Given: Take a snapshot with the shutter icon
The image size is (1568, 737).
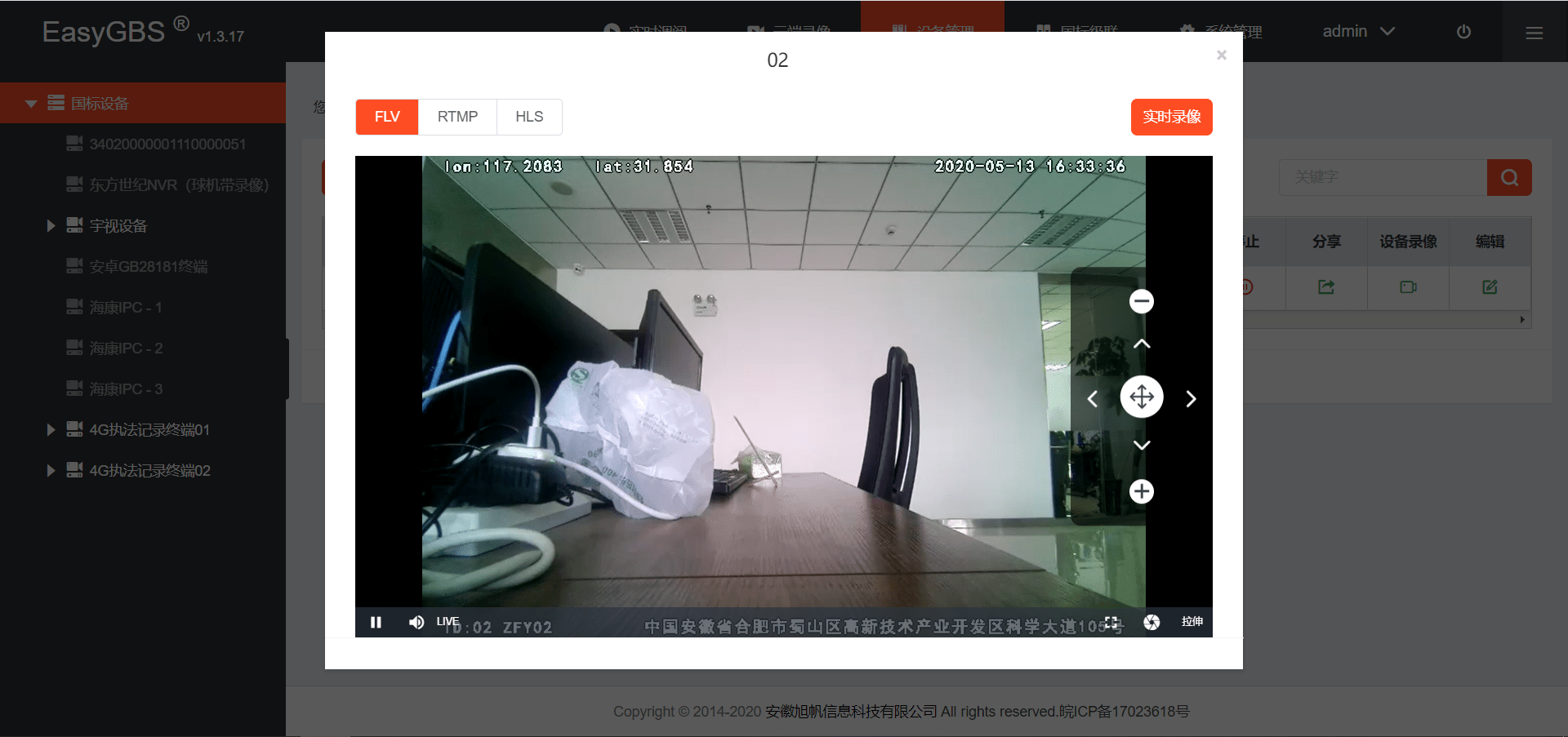Looking at the screenshot, I should (1151, 622).
